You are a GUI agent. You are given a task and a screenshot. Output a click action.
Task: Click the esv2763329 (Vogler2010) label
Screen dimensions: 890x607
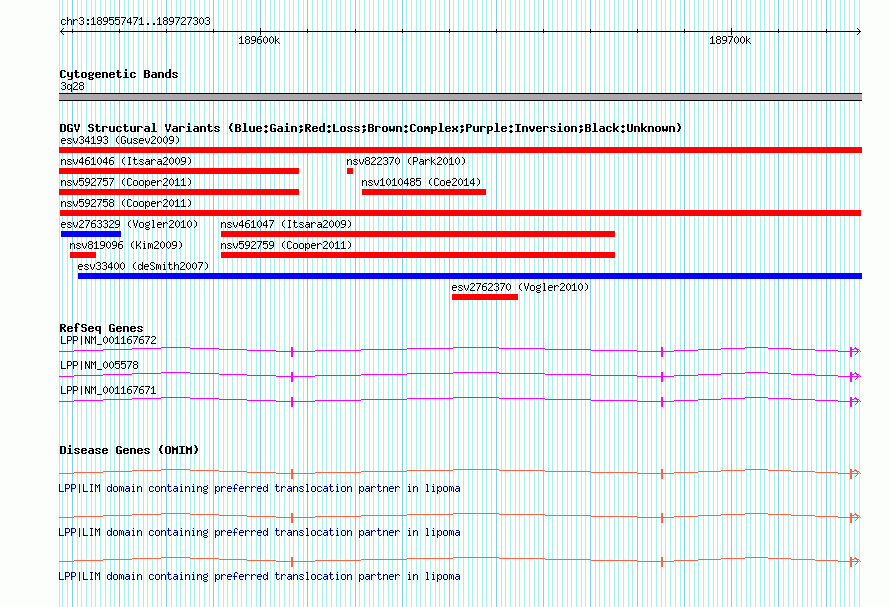pyautogui.click(x=129, y=224)
